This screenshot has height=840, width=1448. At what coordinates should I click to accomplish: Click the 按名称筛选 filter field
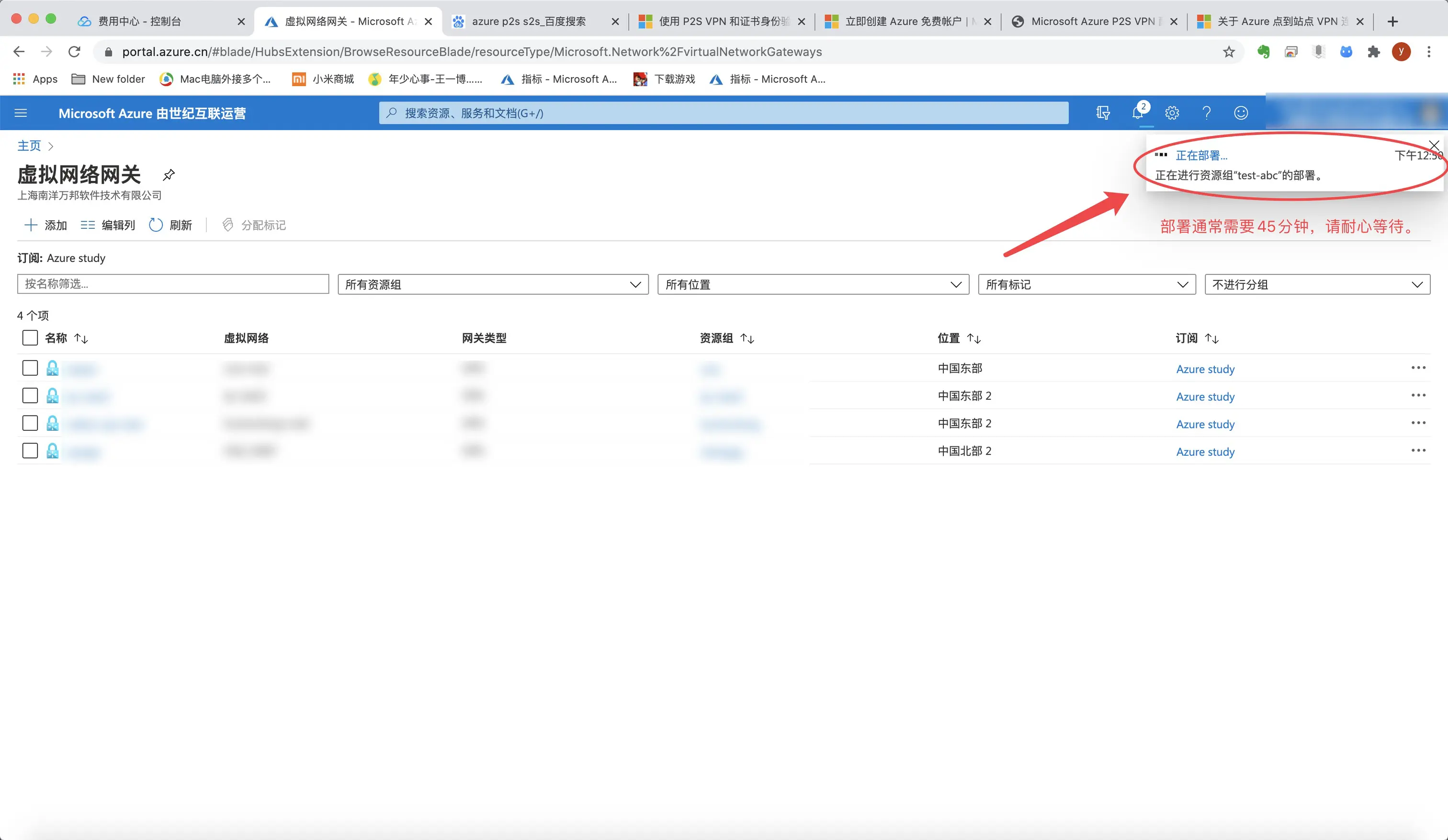tap(173, 284)
